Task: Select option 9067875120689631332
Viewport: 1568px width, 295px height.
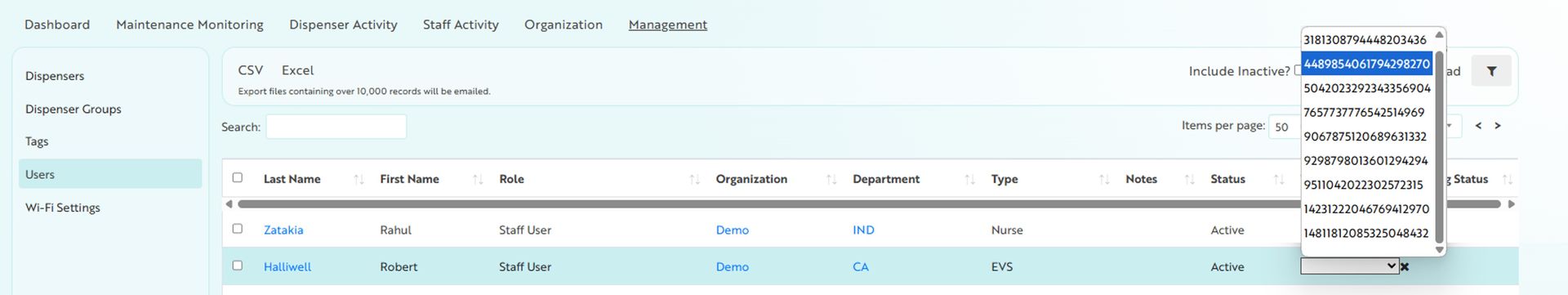Action: click(1366, 136)
